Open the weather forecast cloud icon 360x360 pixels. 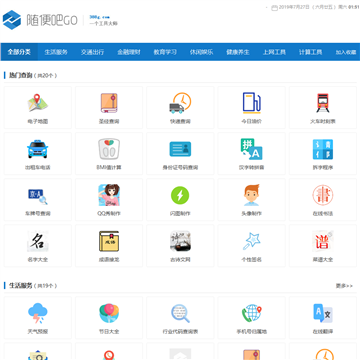click(38, 313)
